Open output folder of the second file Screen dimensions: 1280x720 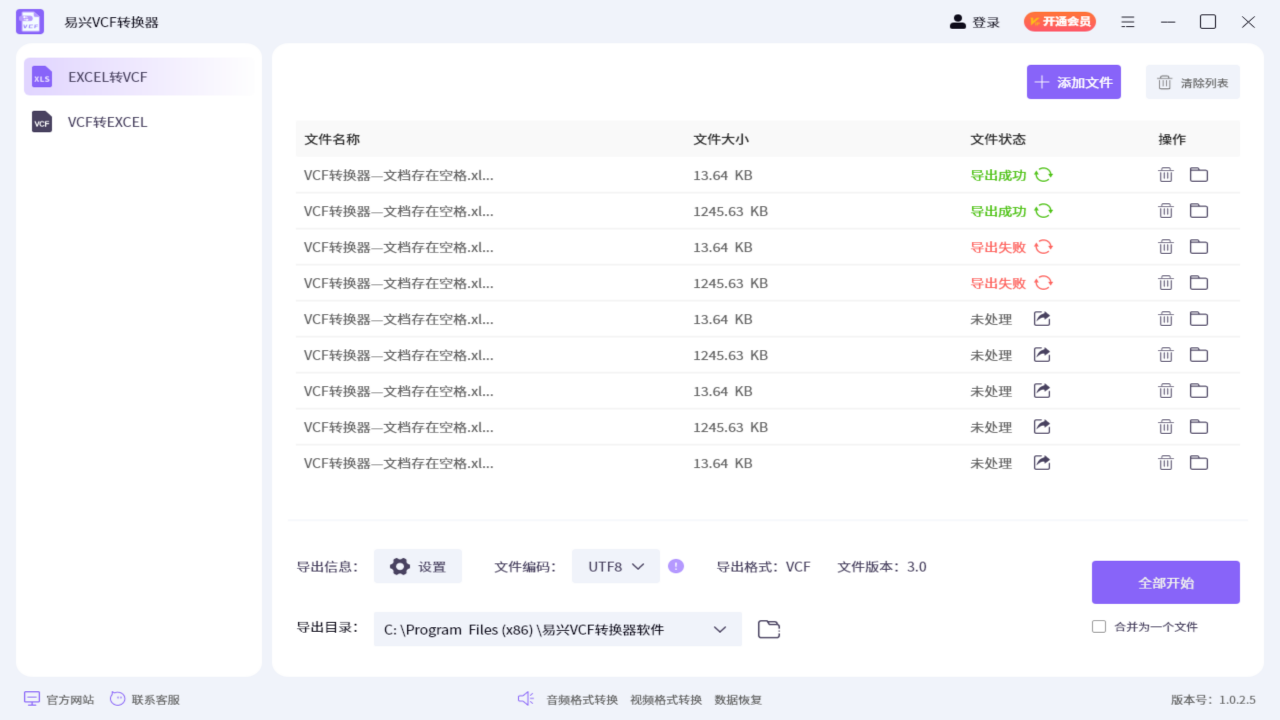1198,210
